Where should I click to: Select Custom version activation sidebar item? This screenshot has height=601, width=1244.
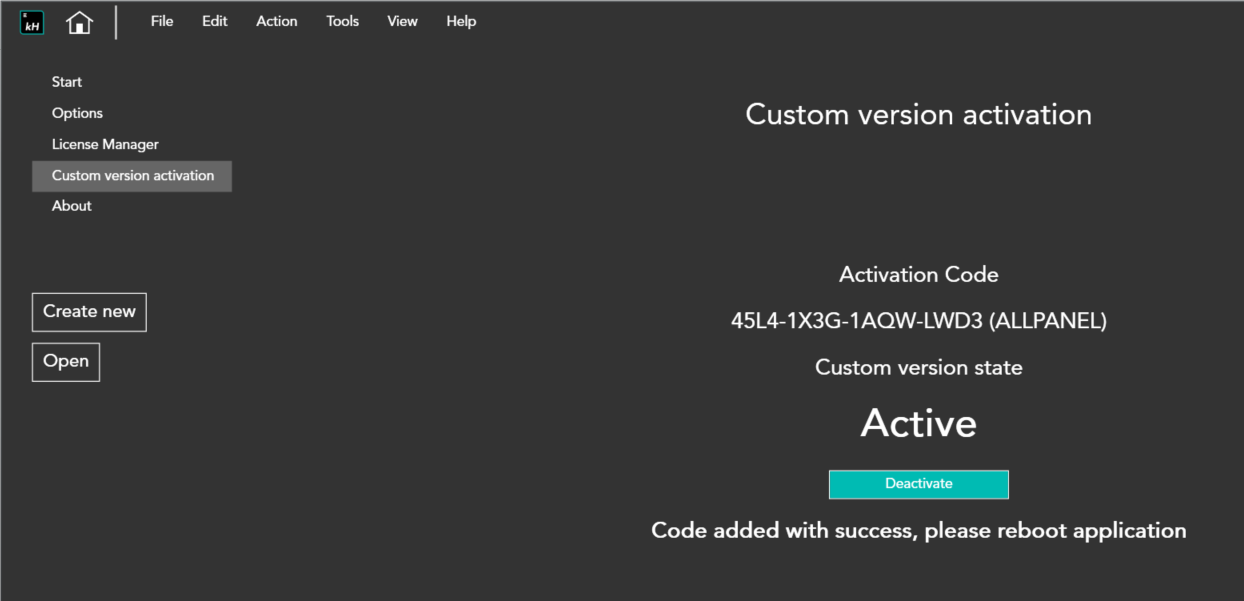(x=132, y=176)
